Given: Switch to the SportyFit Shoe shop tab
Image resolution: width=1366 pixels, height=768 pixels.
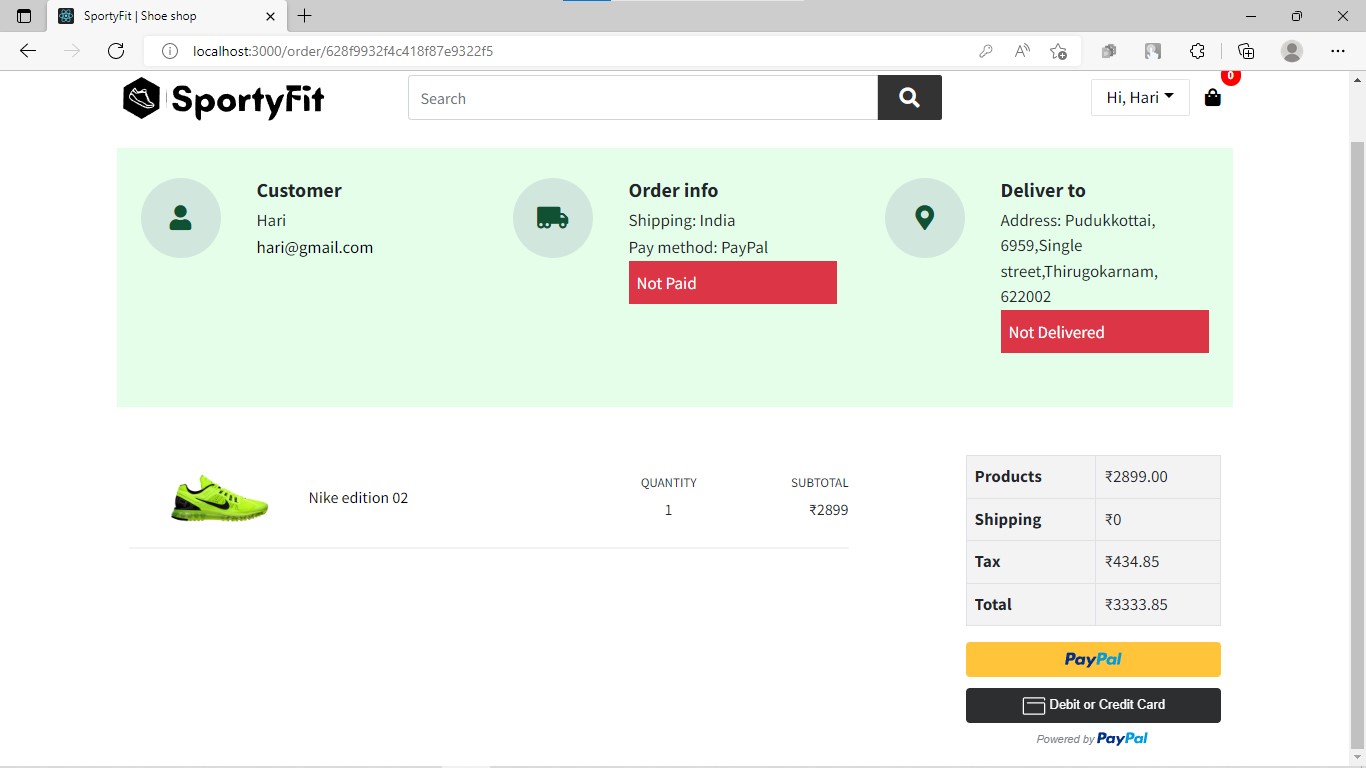Looking at the screenshot, I should pyautogui.click(x=150, y=16).
